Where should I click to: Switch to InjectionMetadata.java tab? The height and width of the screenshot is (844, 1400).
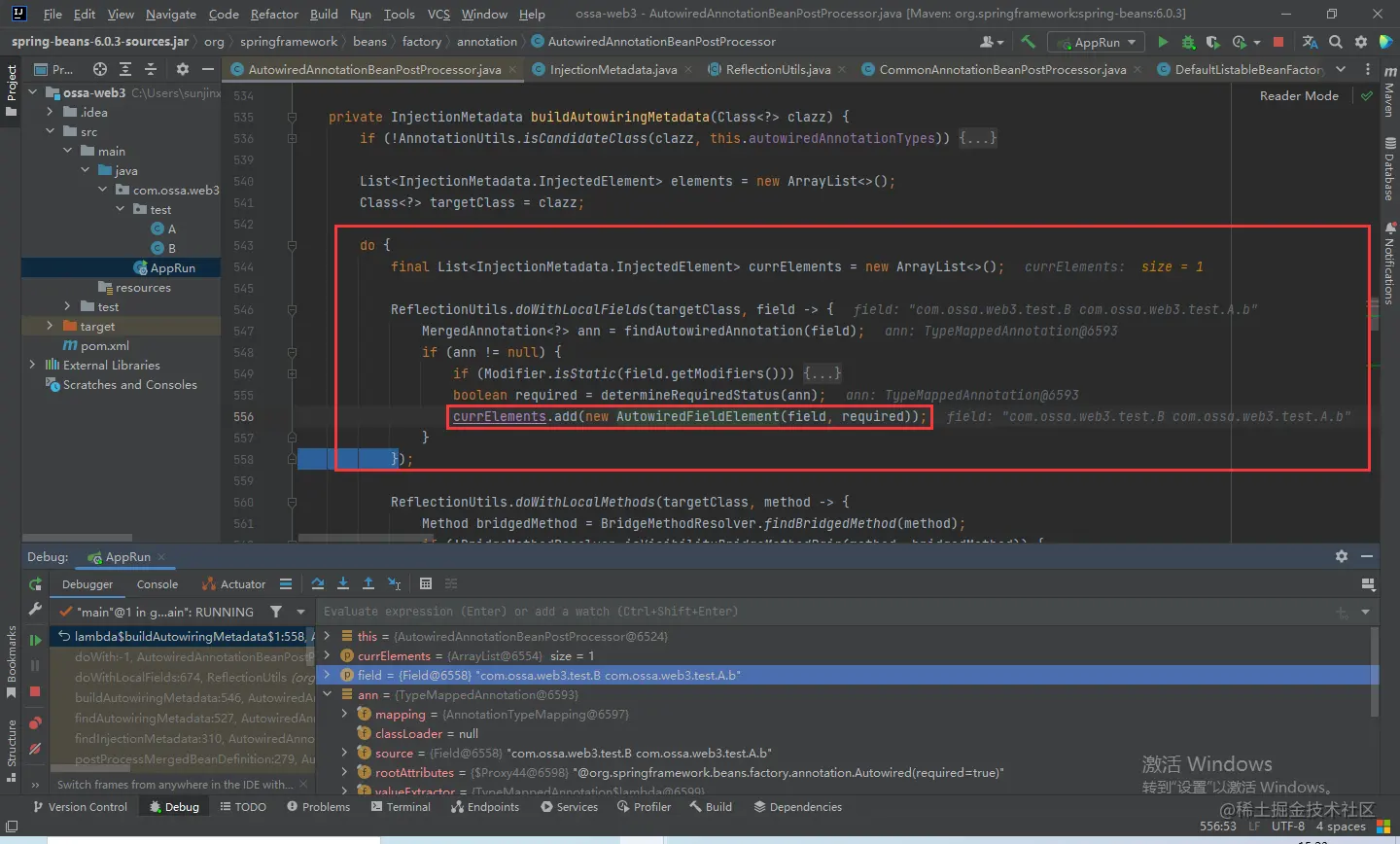613,69
